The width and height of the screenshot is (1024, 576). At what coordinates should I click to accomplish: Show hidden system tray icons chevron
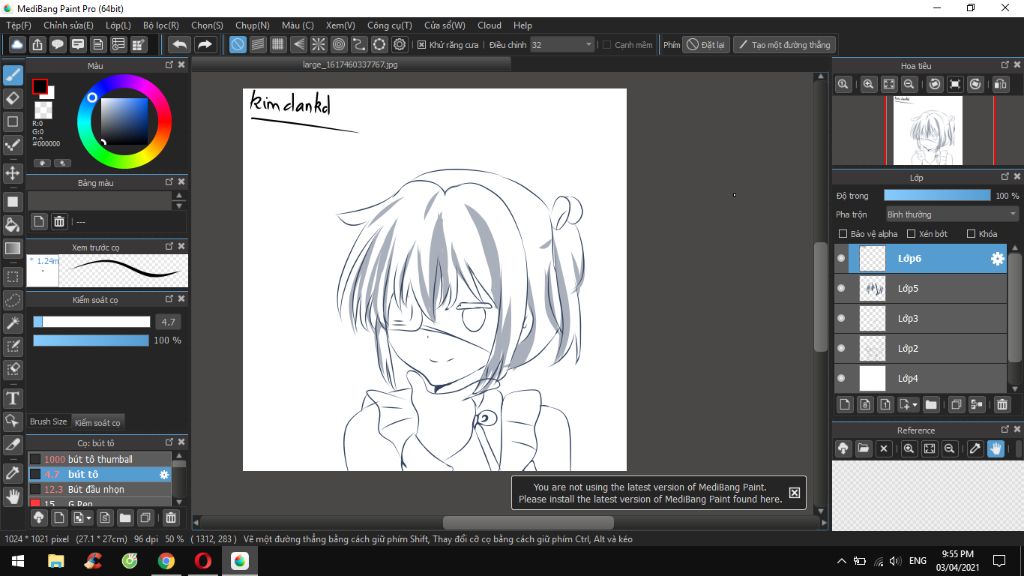tap(841, 561)
